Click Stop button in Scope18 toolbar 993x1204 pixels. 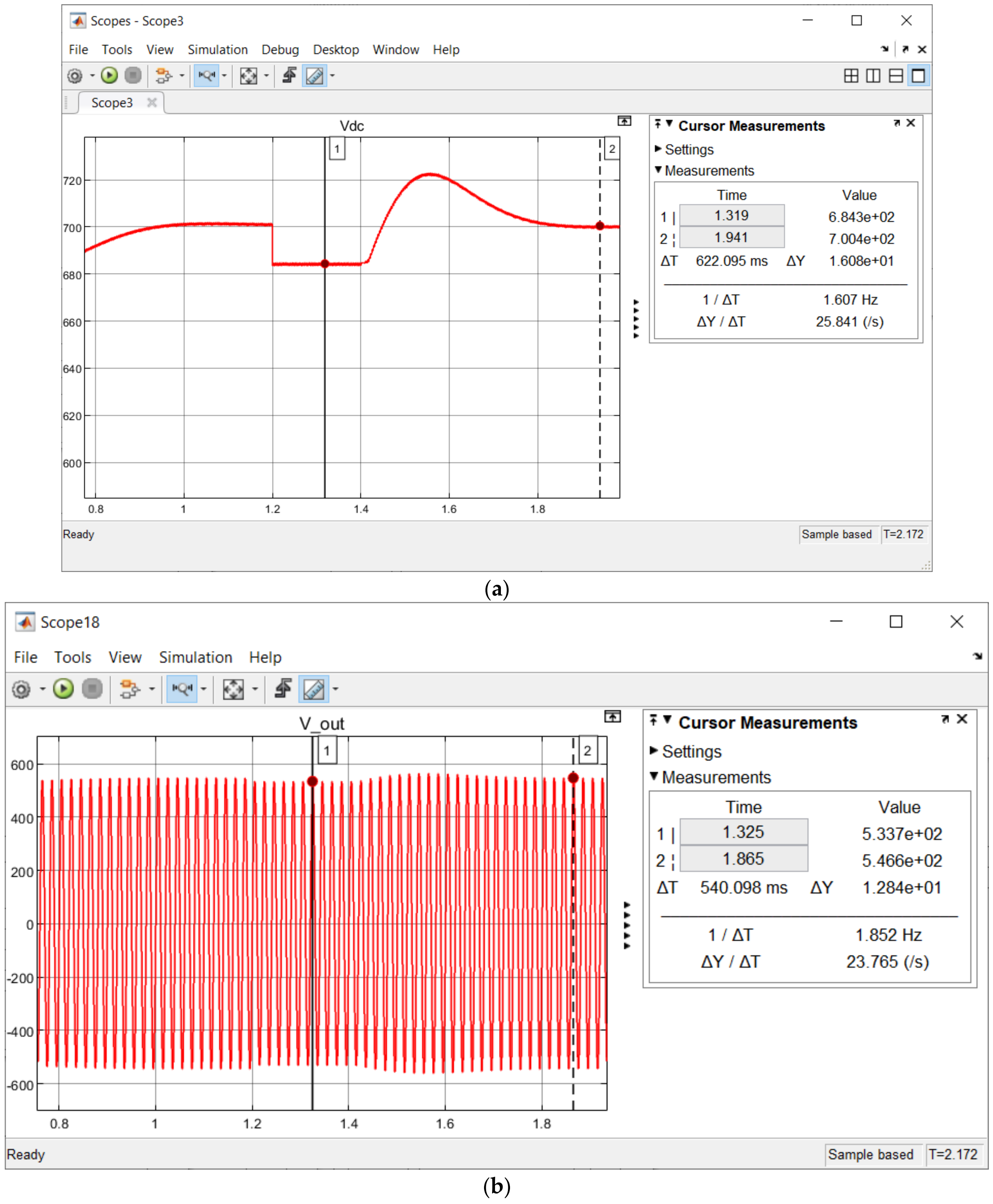click(x=92, y=689)
